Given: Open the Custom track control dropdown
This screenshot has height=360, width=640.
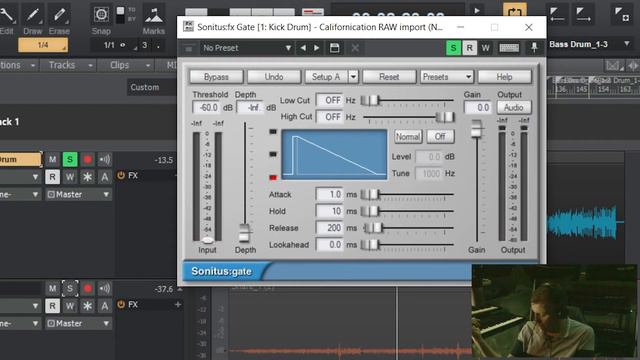Looking at the screenshot, I should tap(152, 87).
